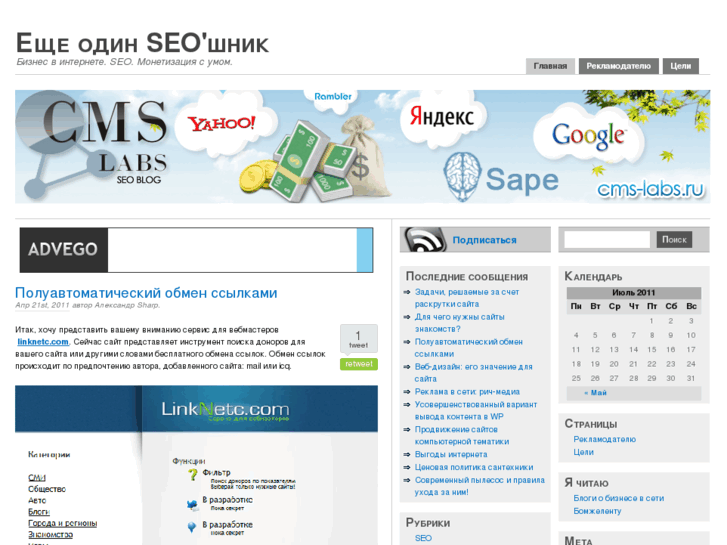
Task: Click the green retweet button
Action: tap(359, 364)
